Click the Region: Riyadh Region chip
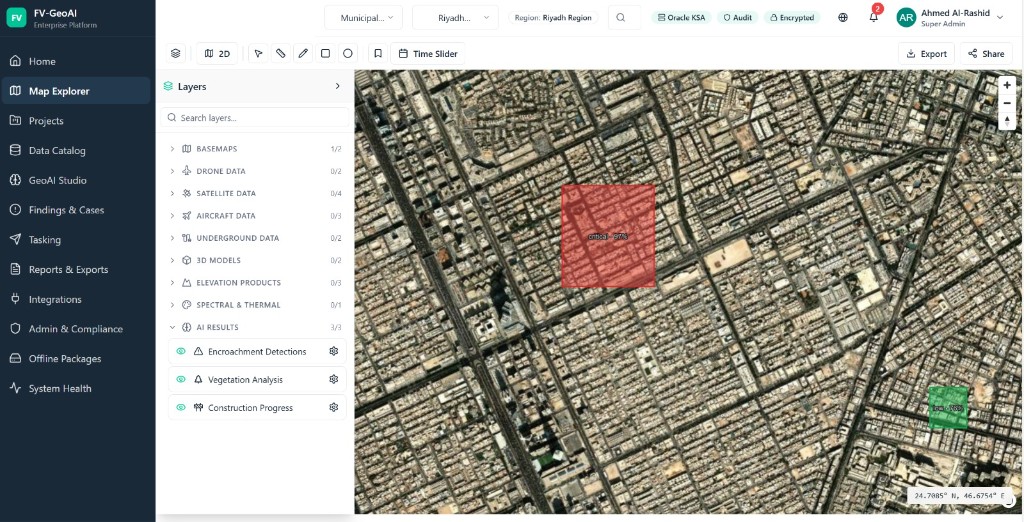This screenshot has width=1024, height=522. pos(552,18)
